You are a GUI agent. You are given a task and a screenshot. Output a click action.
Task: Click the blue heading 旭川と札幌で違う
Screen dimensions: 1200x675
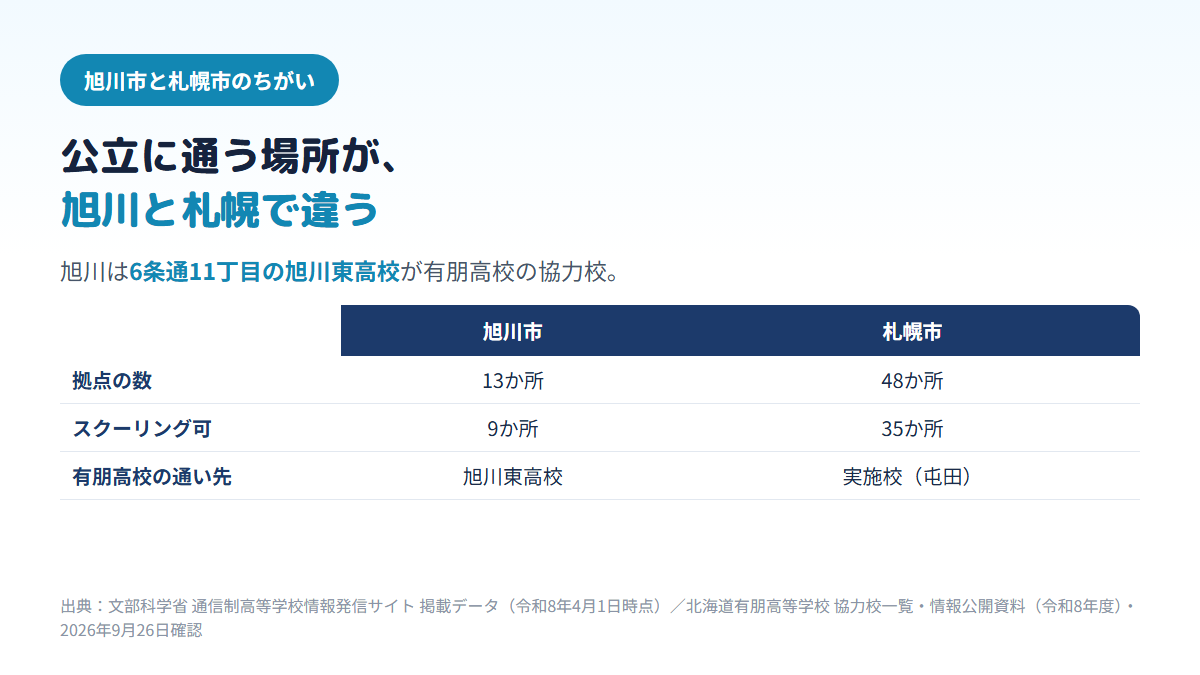[x=220, y=210]
